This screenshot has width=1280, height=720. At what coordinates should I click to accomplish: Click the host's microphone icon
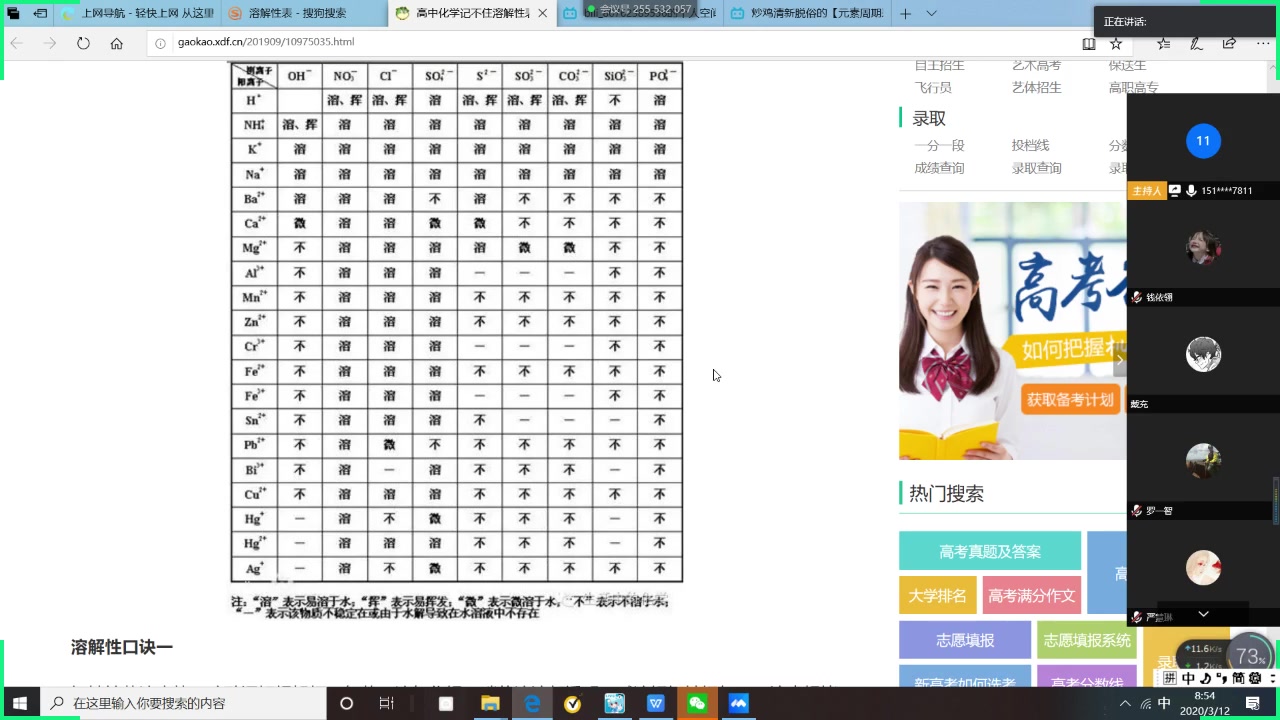[x=1191, y=191]
